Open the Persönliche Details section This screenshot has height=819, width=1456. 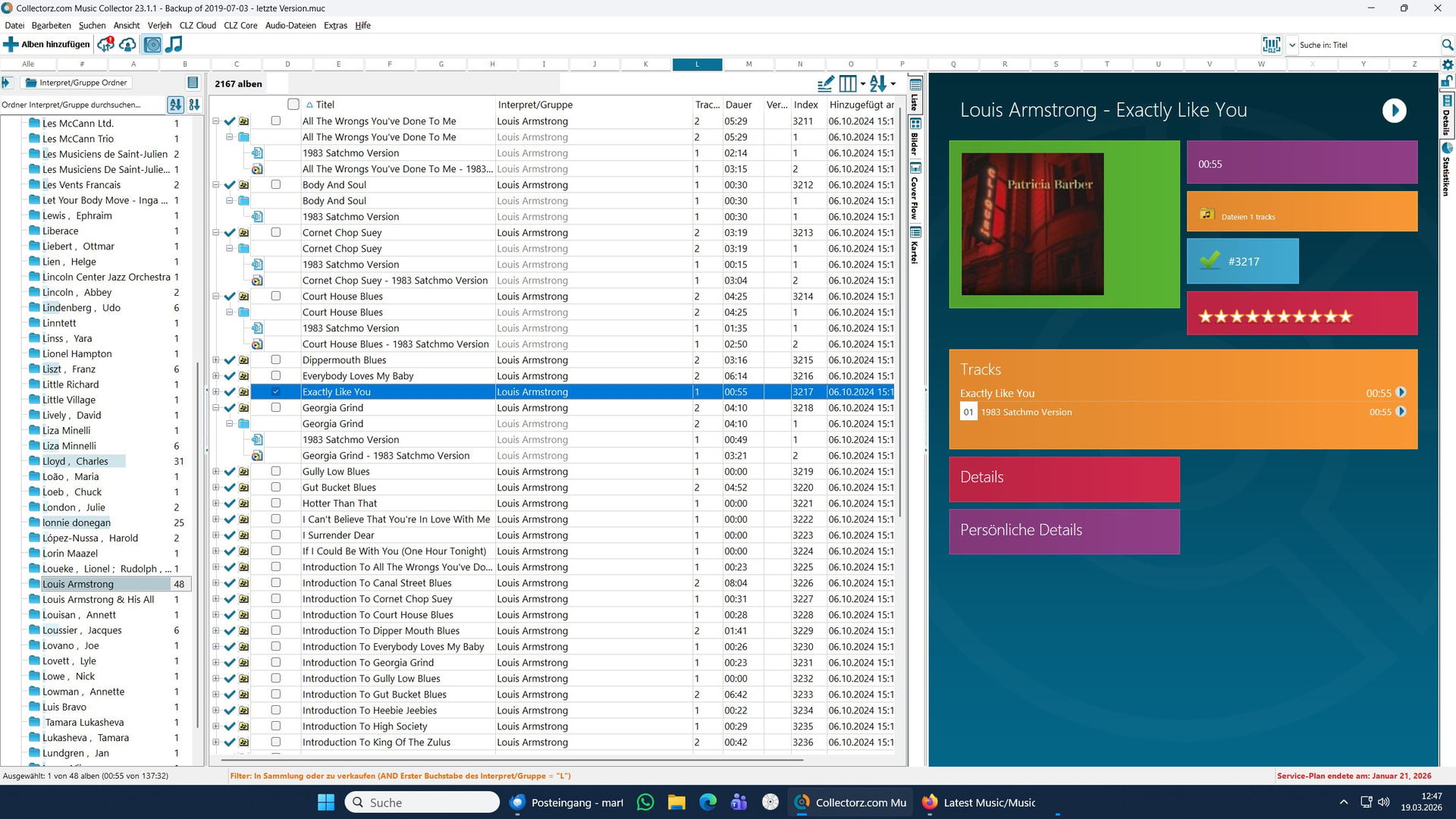pyautogui.click(x=1063, y=531)
